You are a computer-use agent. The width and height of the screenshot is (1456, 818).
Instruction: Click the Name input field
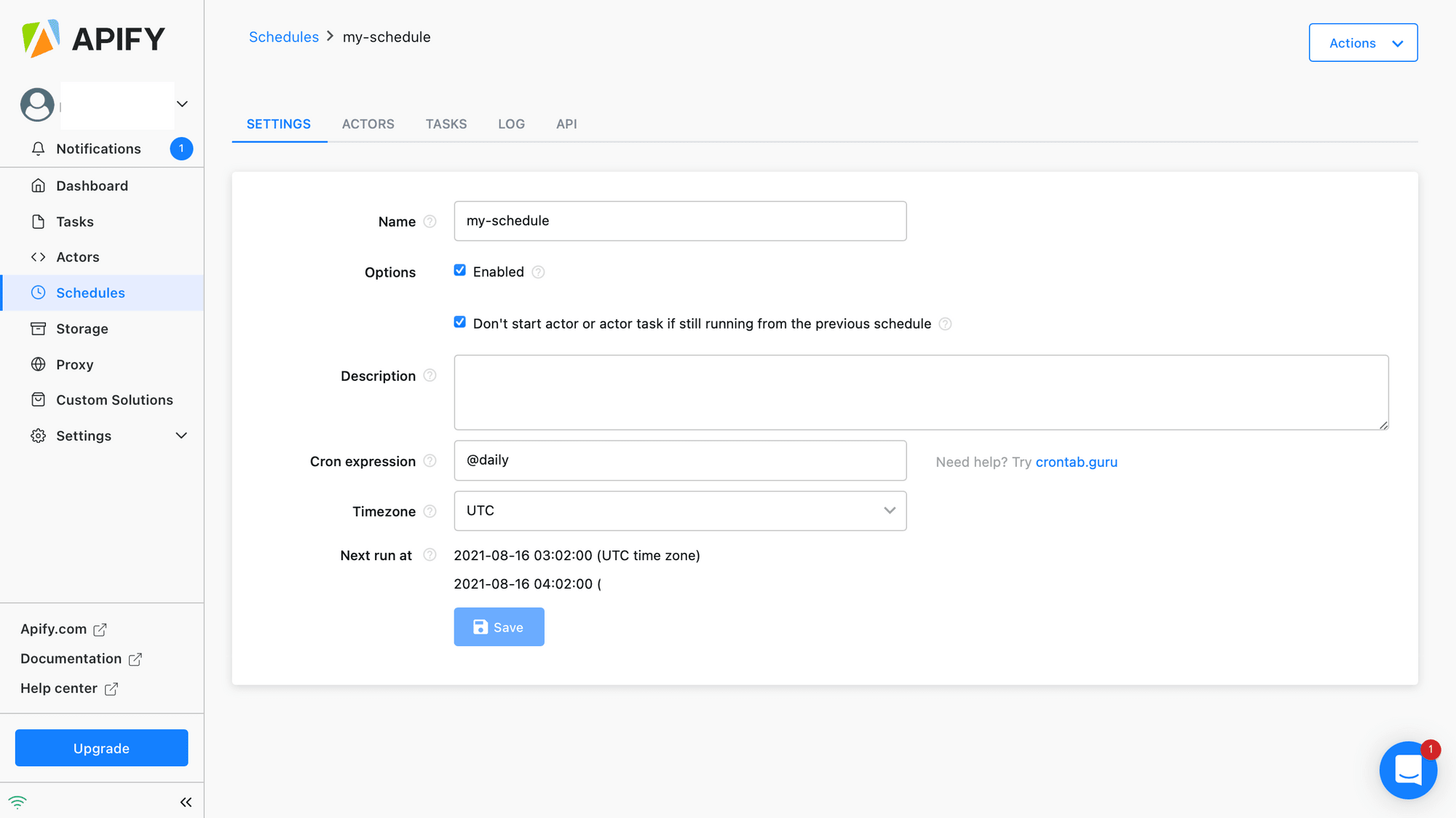point(680,221)
